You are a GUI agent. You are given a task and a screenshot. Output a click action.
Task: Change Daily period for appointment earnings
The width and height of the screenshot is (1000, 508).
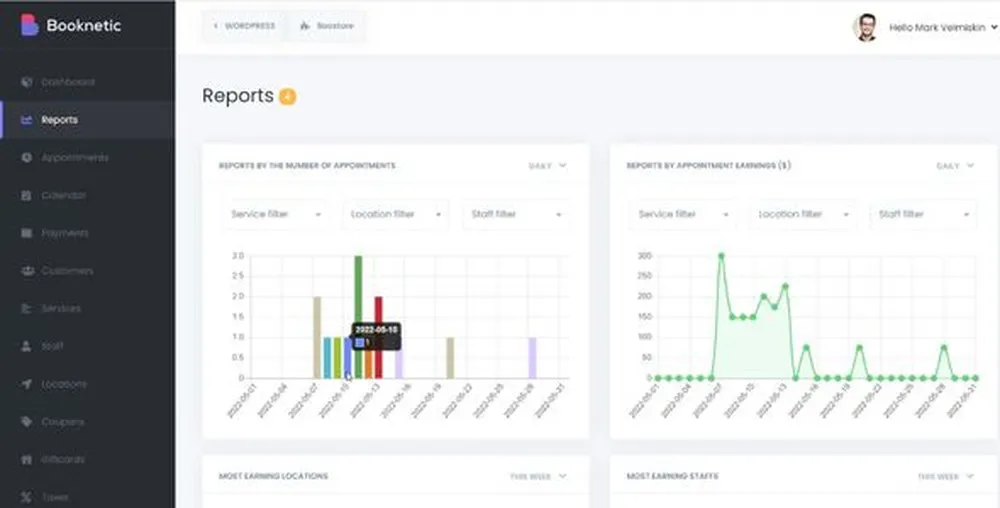[x=954, y=165]
